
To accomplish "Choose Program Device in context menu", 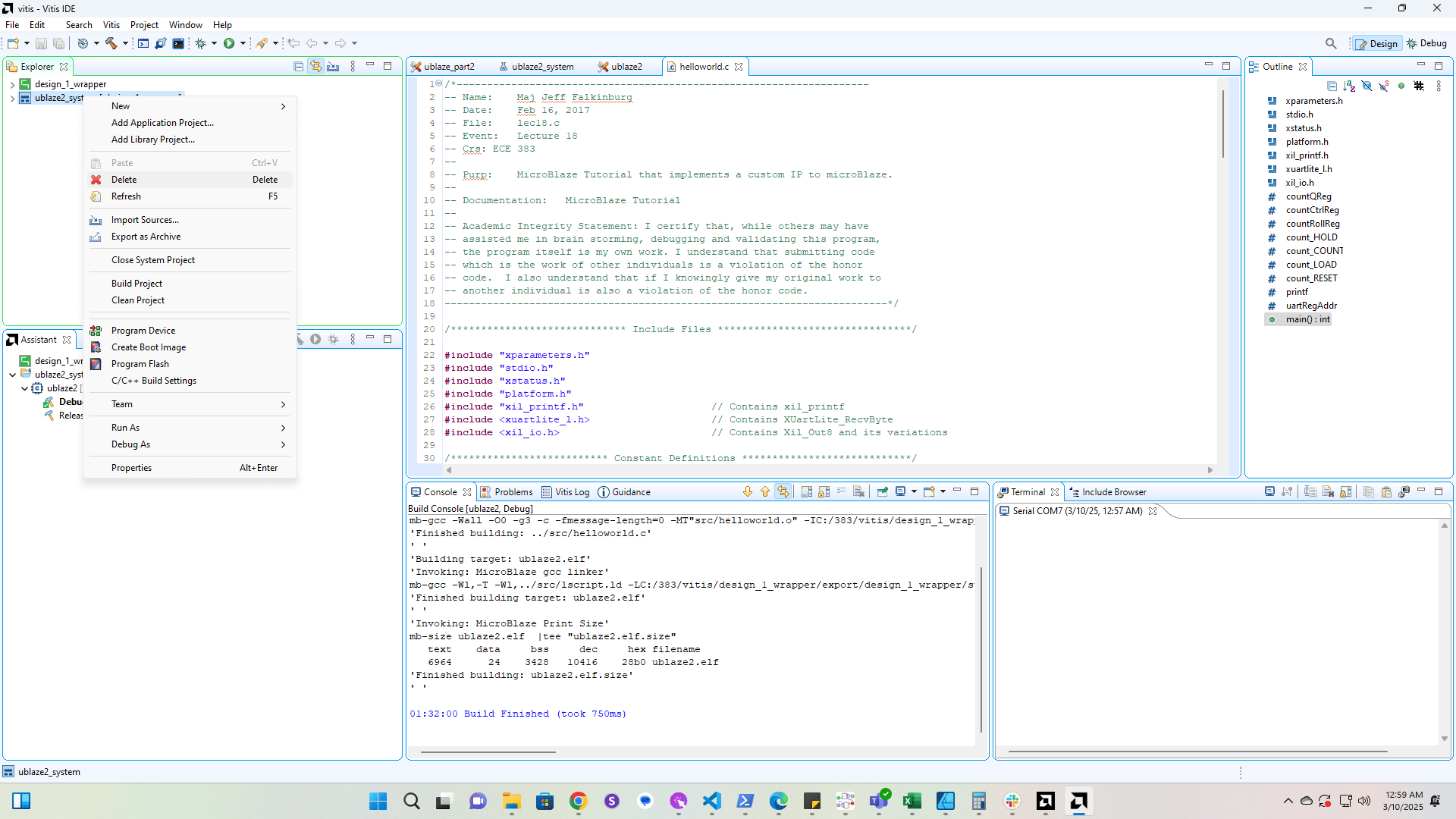I will click(143, 331).
